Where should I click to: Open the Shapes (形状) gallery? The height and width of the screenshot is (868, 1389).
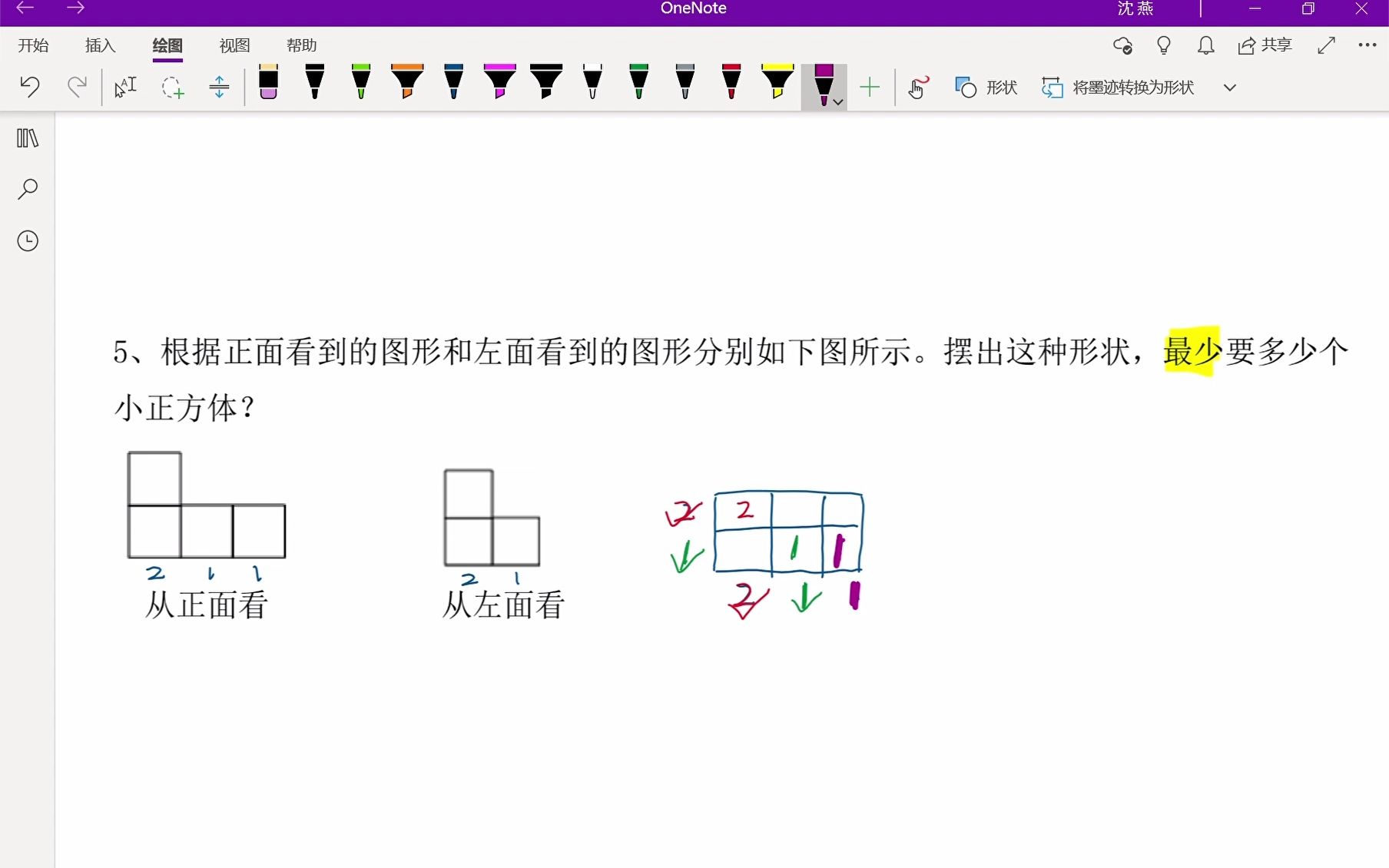tap(986, 88)
